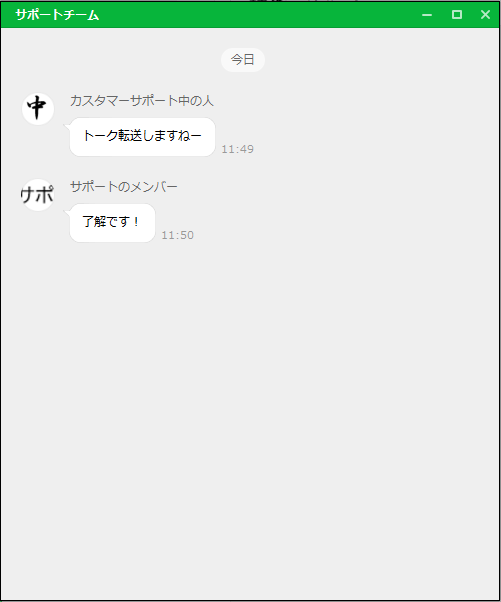The width and height of the screenshot is (501, 602).
Task: Click the 今日 date label
Action: point(243,60)
